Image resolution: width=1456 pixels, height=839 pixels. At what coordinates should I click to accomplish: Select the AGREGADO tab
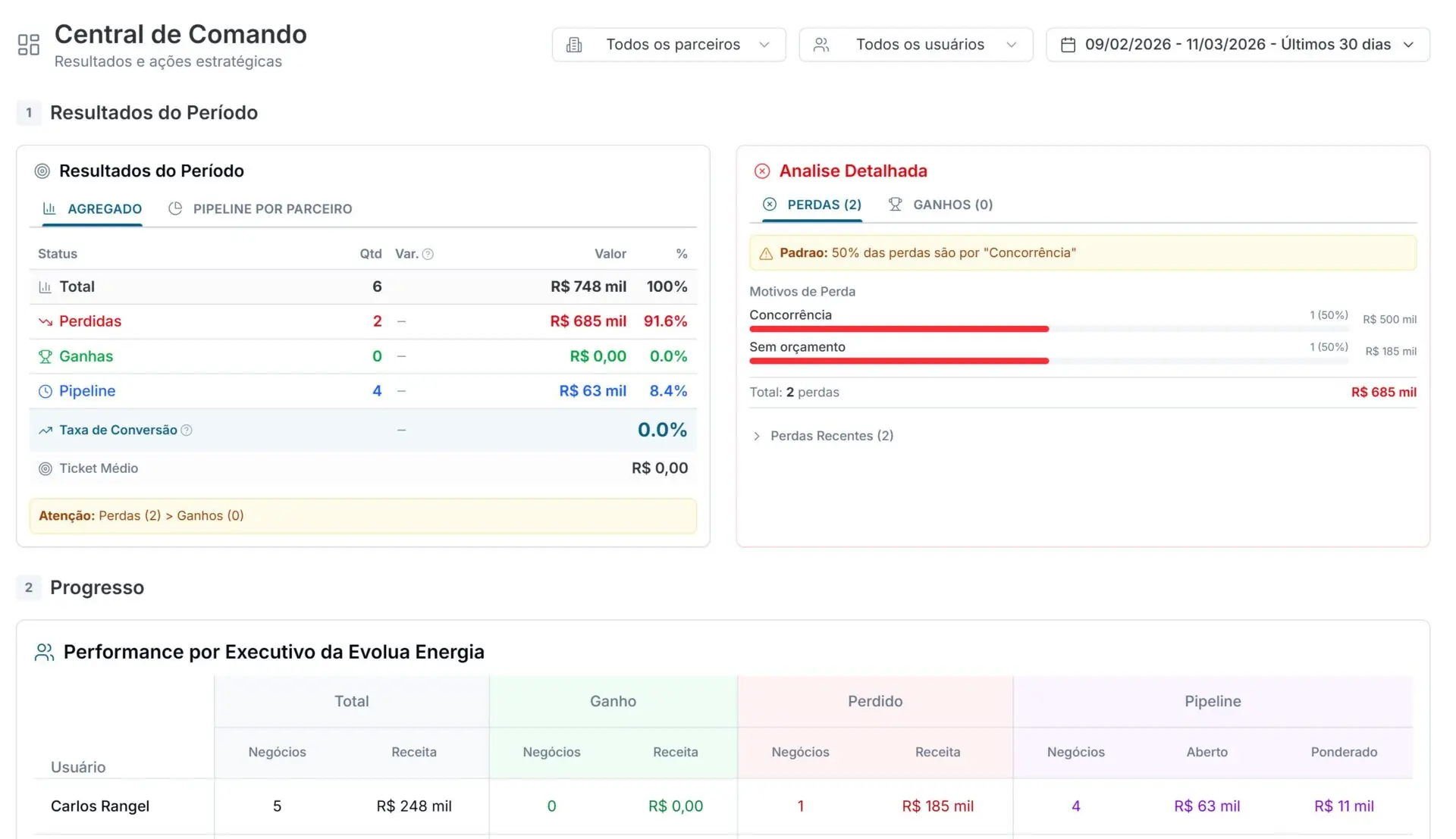[93, 209]
